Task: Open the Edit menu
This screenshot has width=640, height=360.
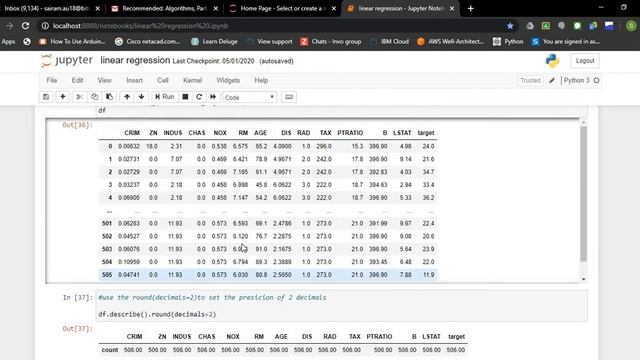Action: coord(77,80)
